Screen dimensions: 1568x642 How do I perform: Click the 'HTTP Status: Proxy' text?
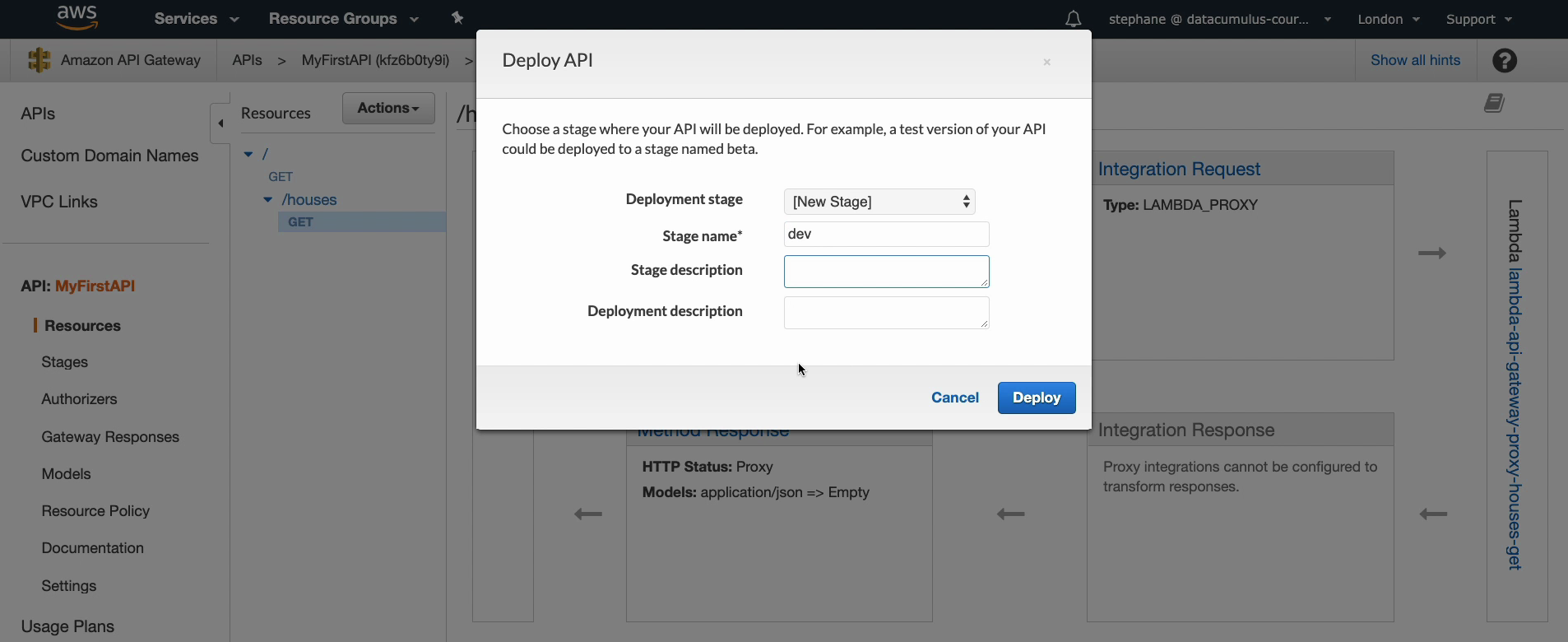[x=707, y=467]
